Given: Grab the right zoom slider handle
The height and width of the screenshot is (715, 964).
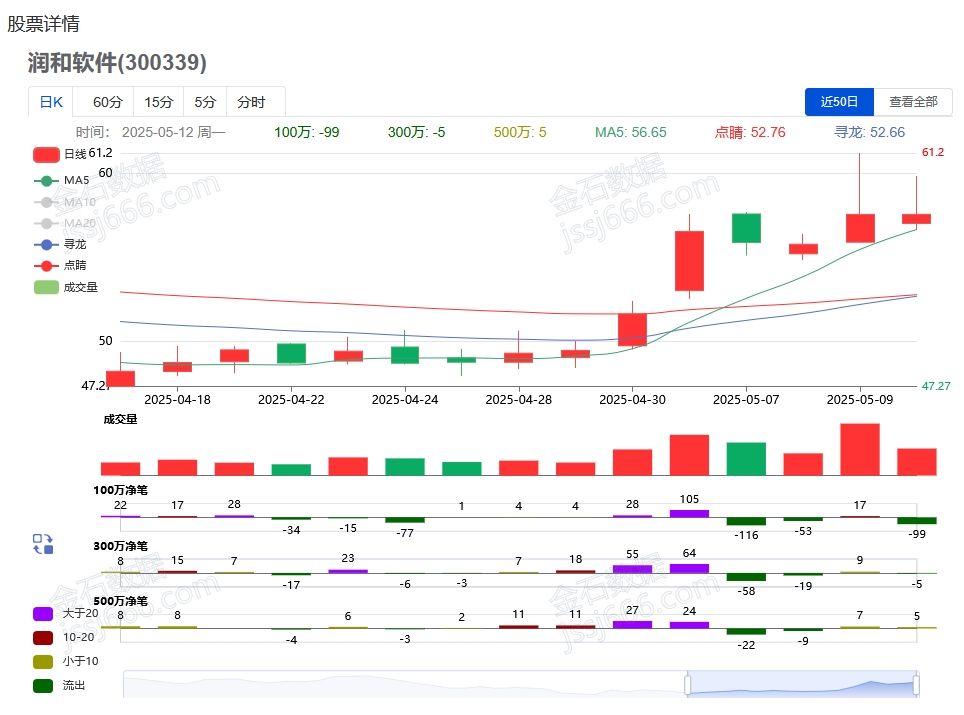Looking at the screenshot, I should pyautogui.click(x=916, y=684).
